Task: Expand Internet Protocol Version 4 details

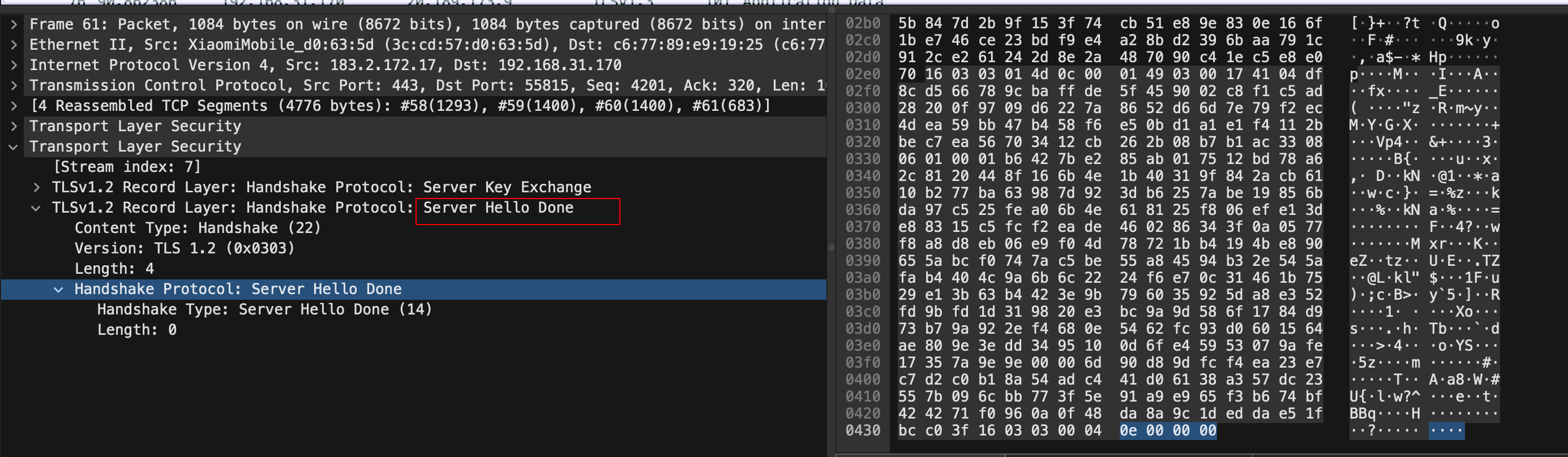Action: 14,65
